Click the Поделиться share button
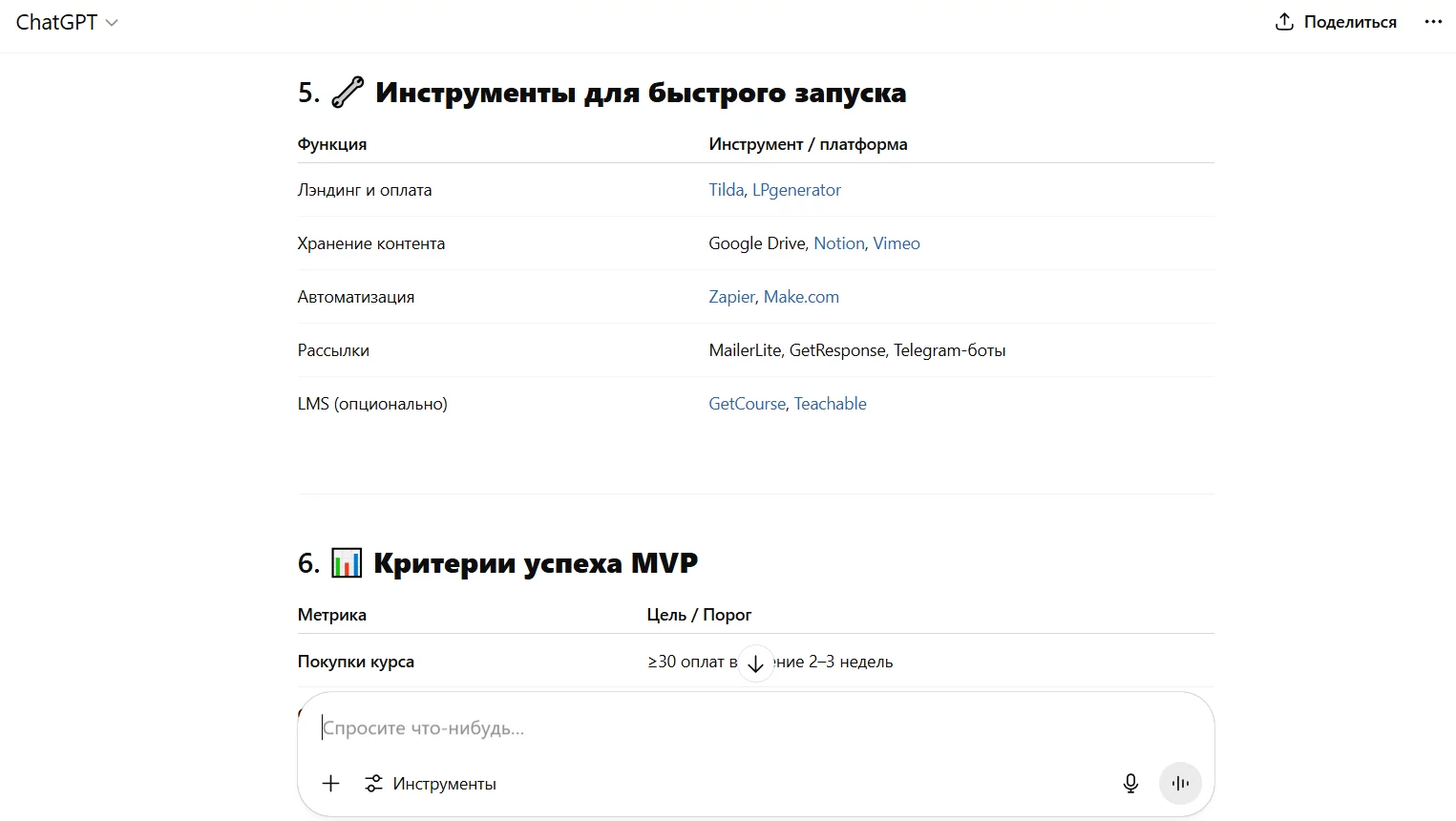1456x821 pixels. (1336, 22)
